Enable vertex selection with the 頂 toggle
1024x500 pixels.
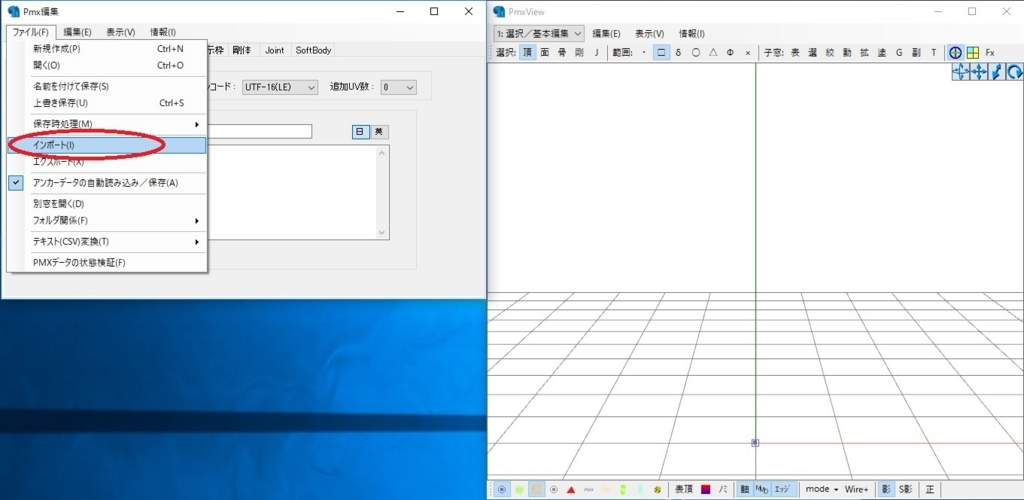click(x=527, y=53)
